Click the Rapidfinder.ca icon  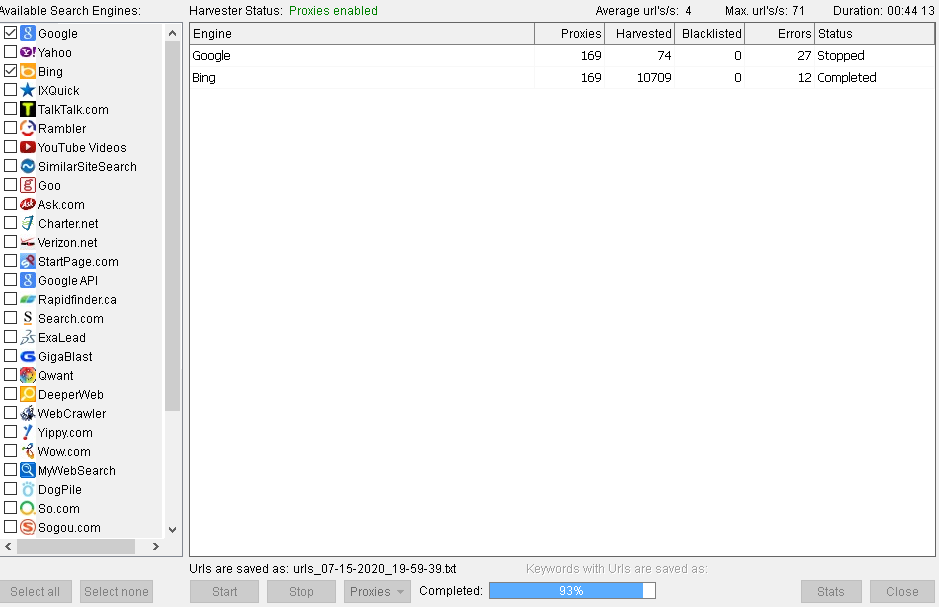pos(28,299)
